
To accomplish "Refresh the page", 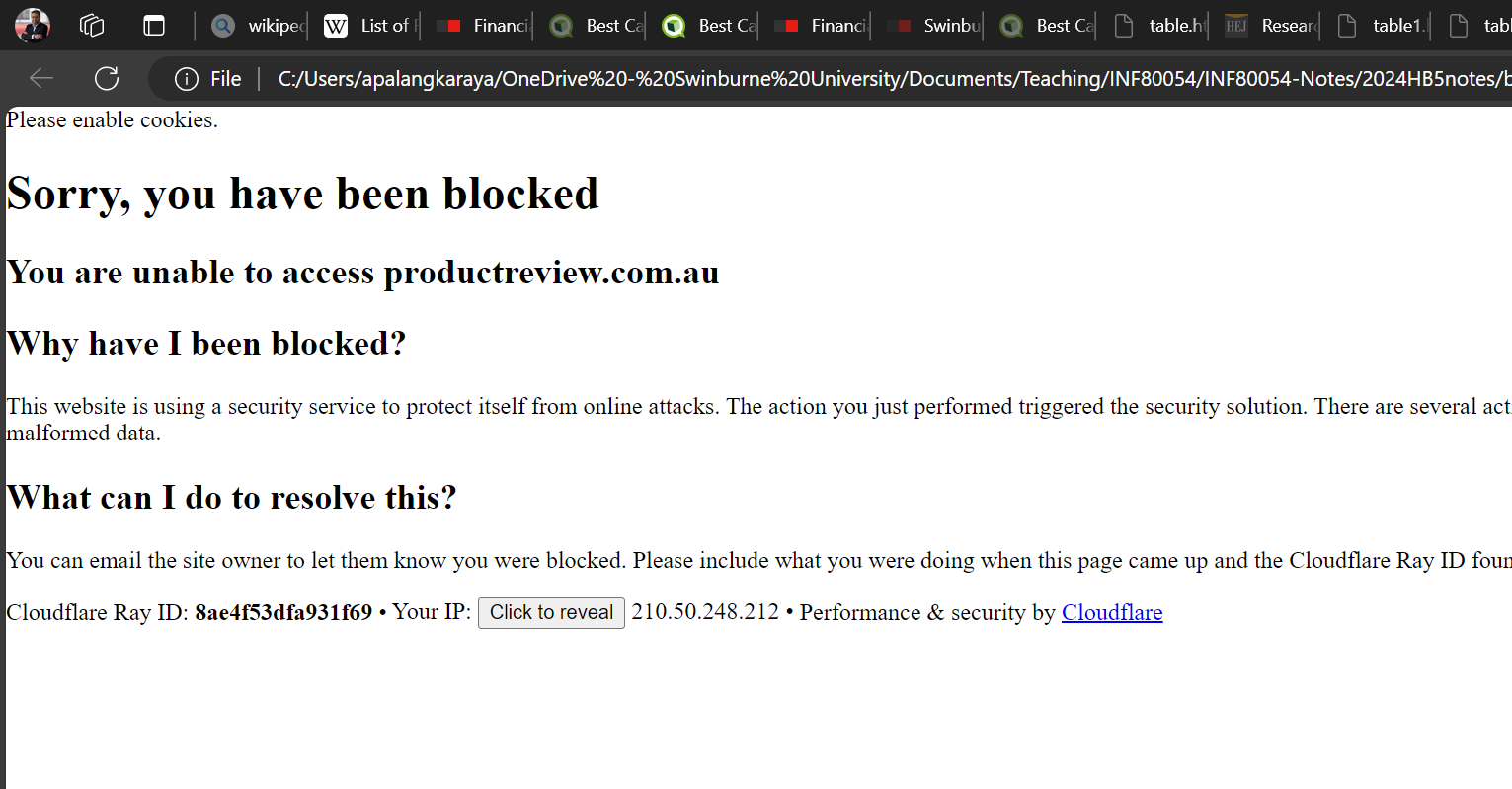I will point(107,78).
